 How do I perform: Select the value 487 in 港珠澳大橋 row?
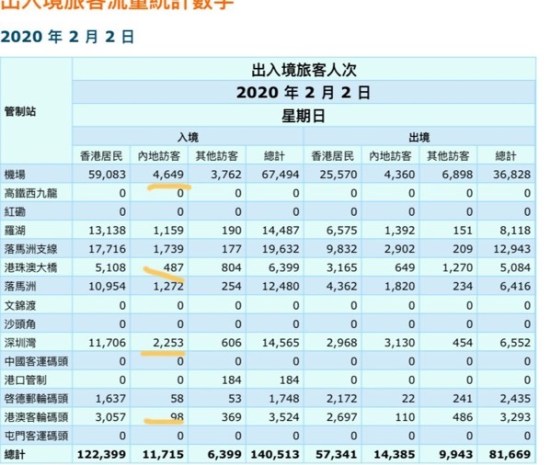(173, 268)
